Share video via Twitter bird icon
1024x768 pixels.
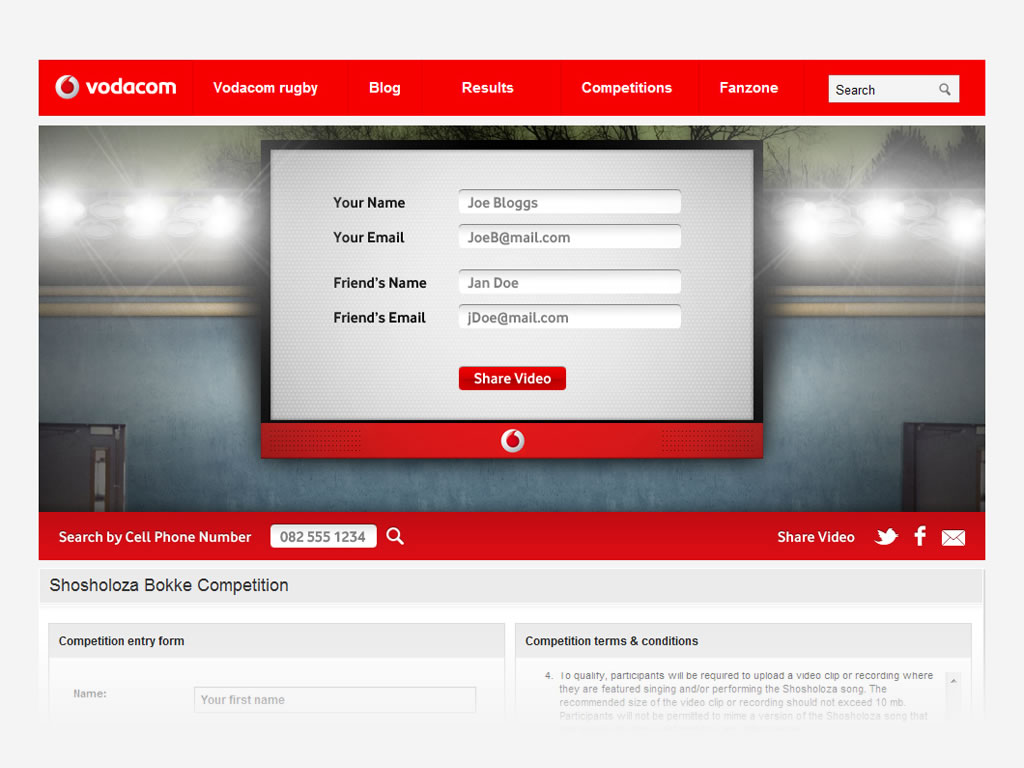click(886, 537)
